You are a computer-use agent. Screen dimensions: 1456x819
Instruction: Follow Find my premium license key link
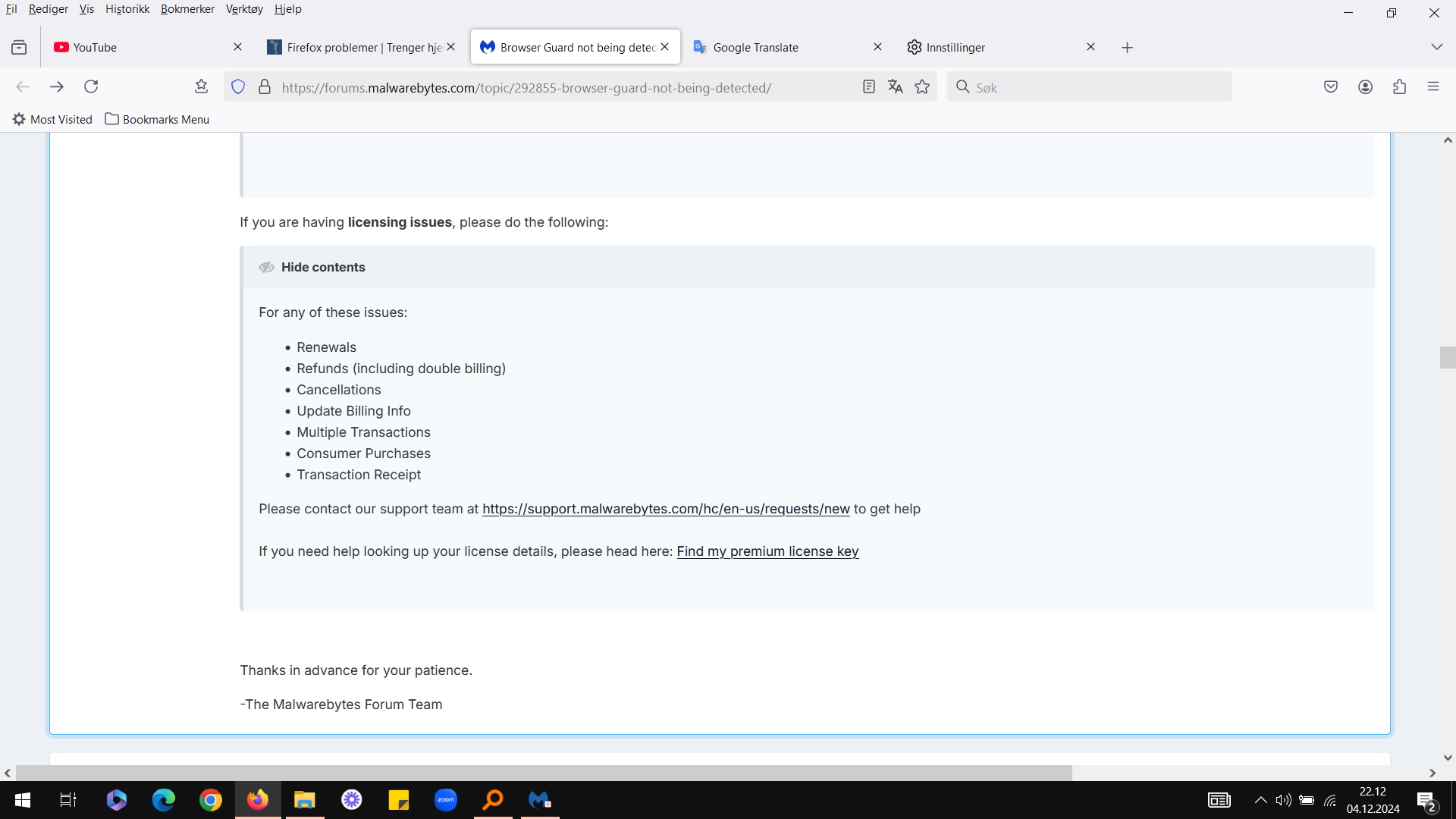click(x=767, y=551)
